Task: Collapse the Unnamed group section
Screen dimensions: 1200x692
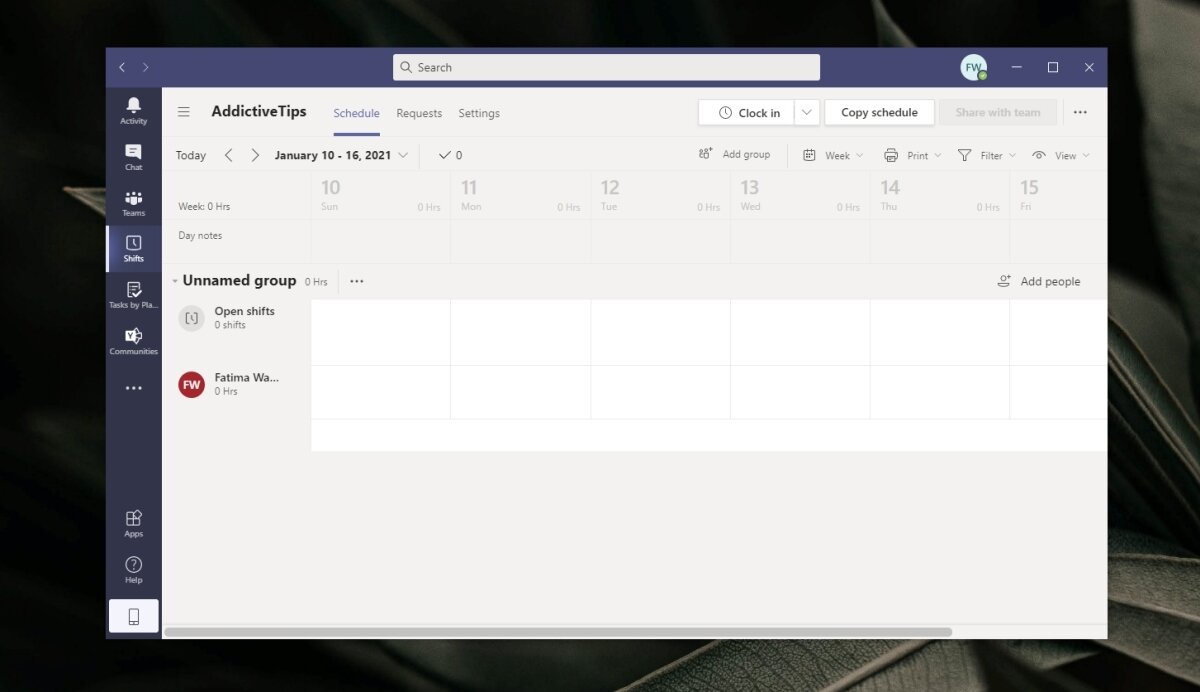Action: 174,281
